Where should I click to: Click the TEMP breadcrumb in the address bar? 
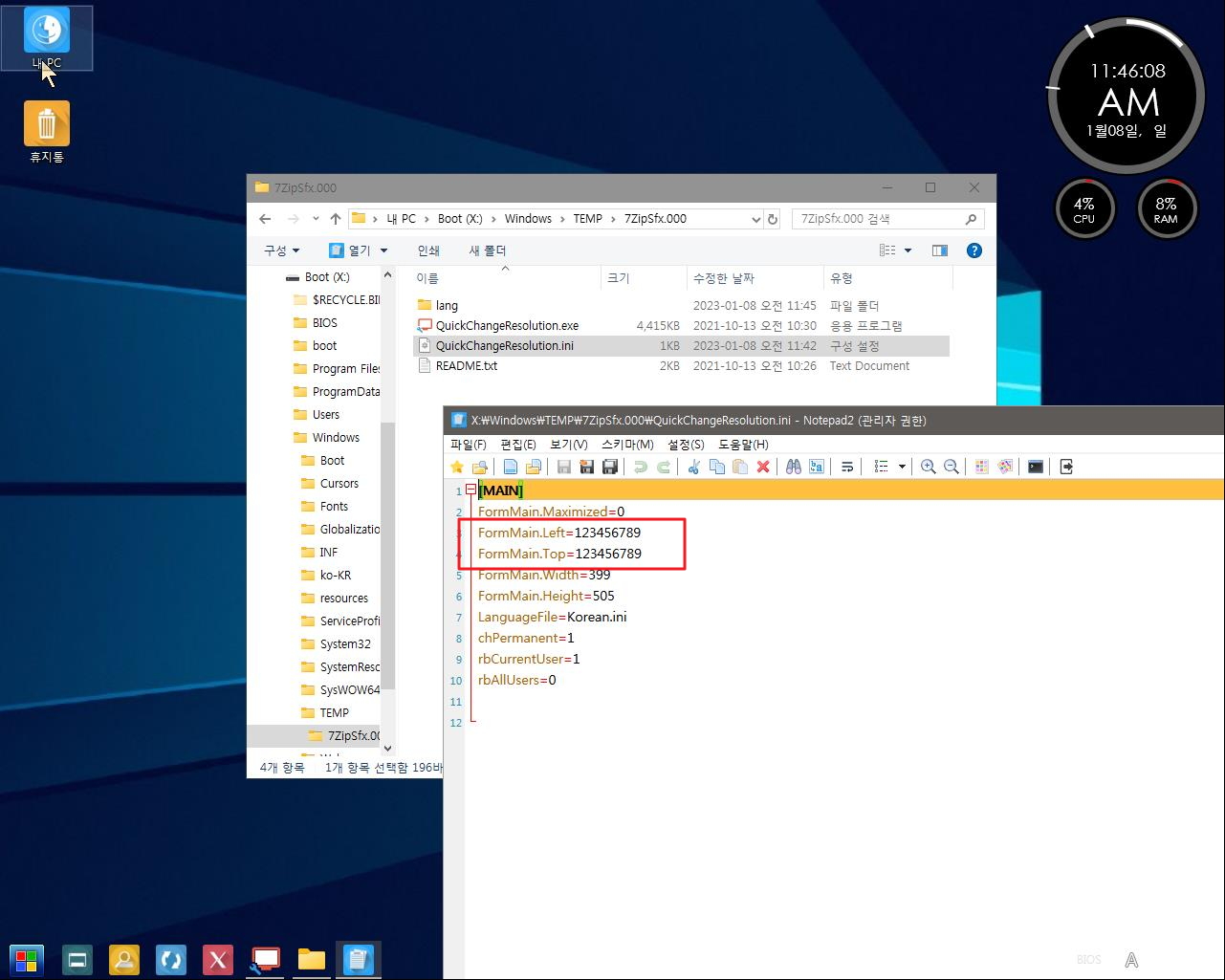[x=588, y=219]
